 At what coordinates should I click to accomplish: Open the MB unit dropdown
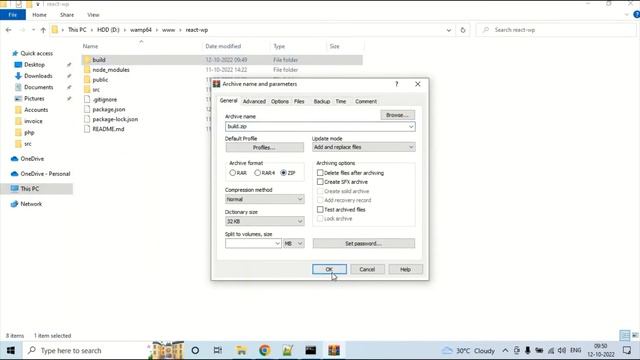(293, 243)
